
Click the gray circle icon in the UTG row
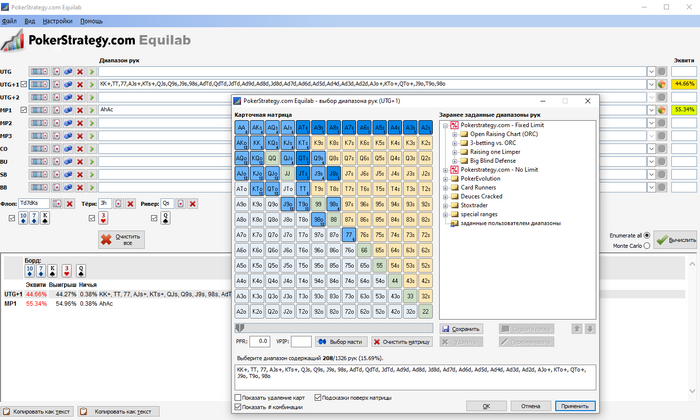tap(662, 71)
